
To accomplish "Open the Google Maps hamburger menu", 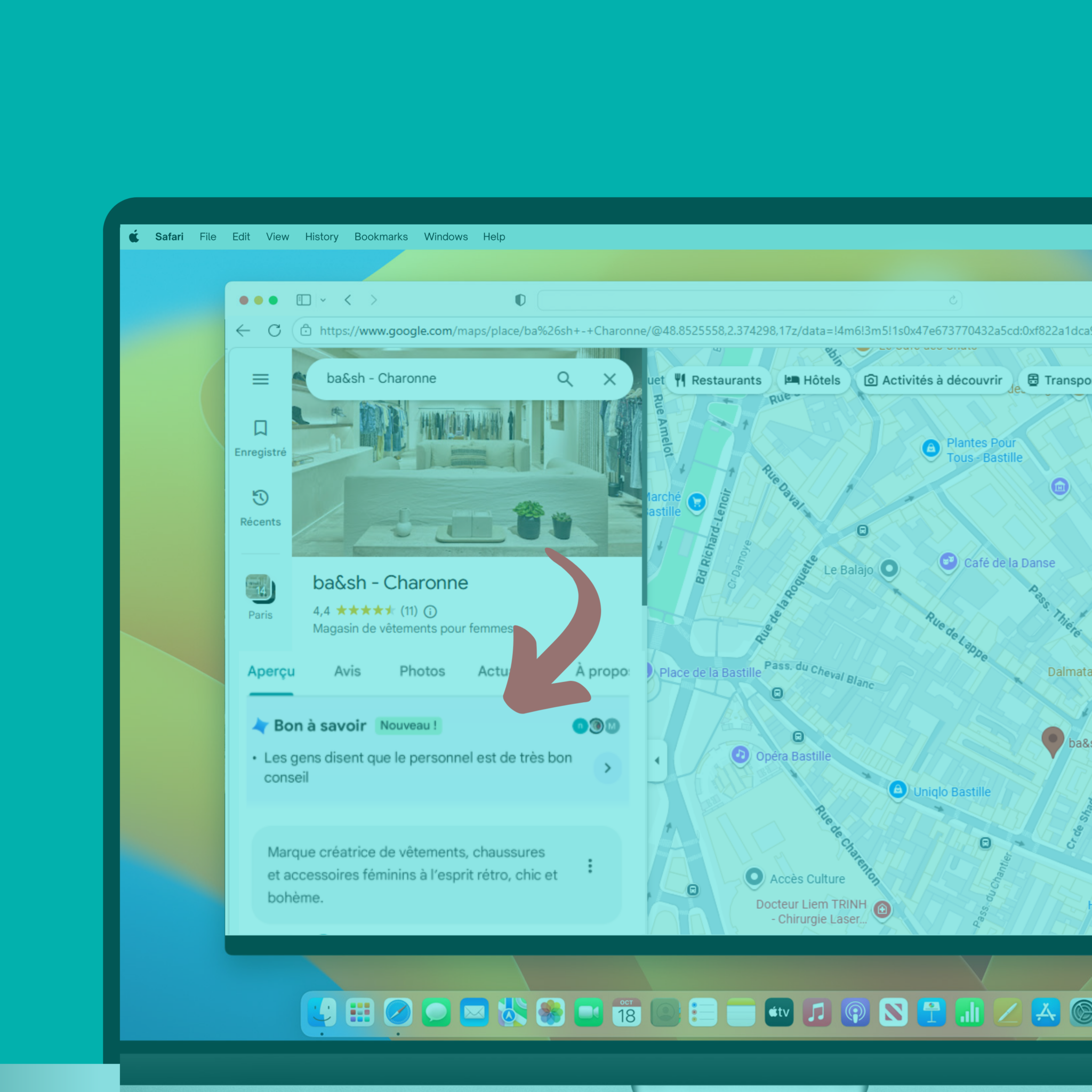I will 260,379.
